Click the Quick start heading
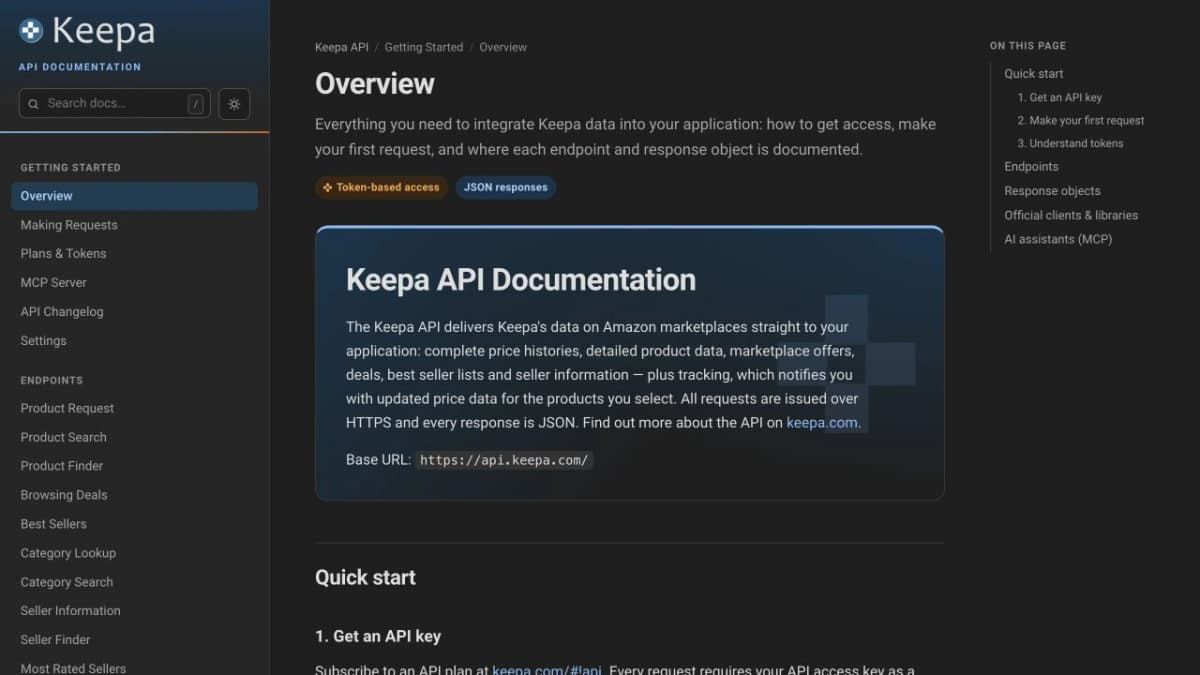The width and height of the screenshot is (1200, 675). click(x=365, y=578)
